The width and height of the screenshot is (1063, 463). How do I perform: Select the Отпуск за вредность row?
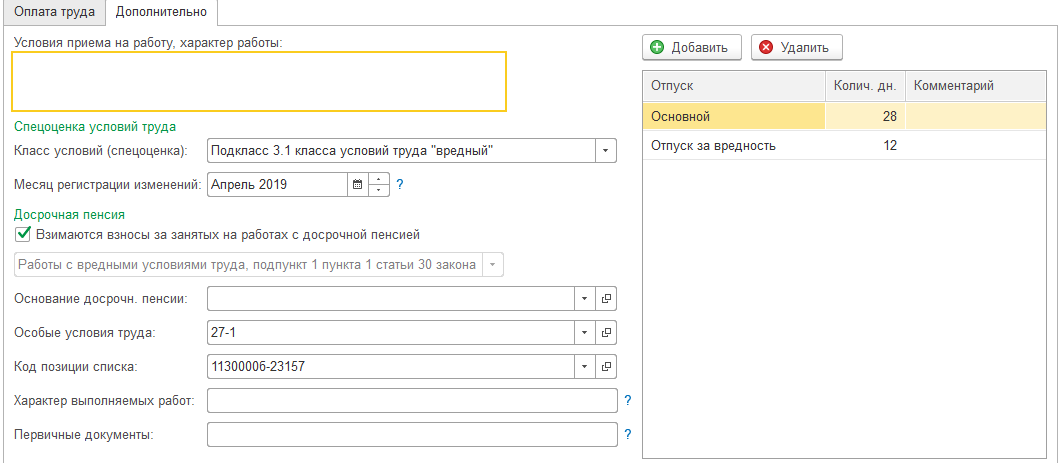click(x=713, y=146)
